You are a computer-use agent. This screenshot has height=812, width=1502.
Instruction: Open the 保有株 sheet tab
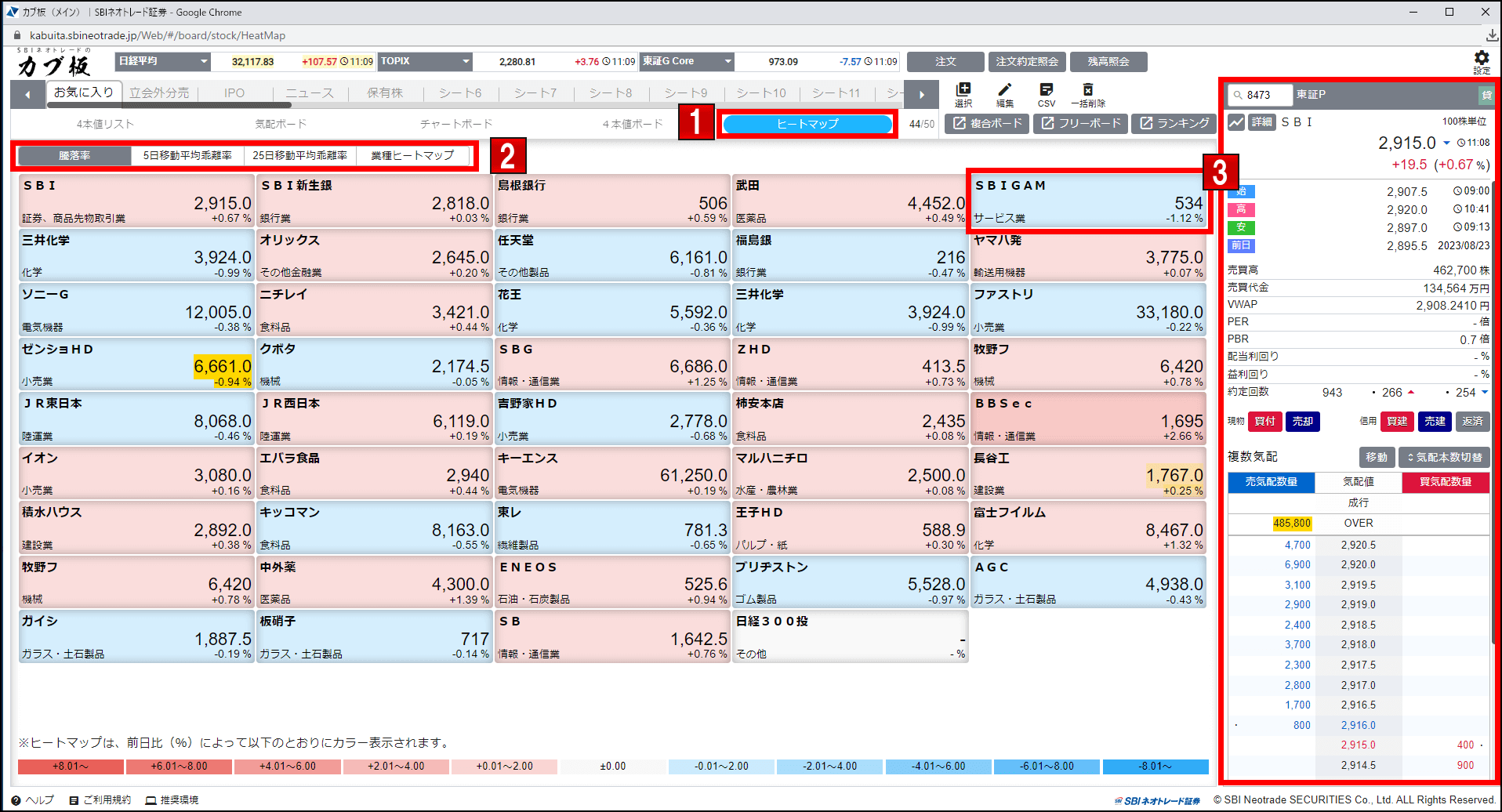click(384, 93)
